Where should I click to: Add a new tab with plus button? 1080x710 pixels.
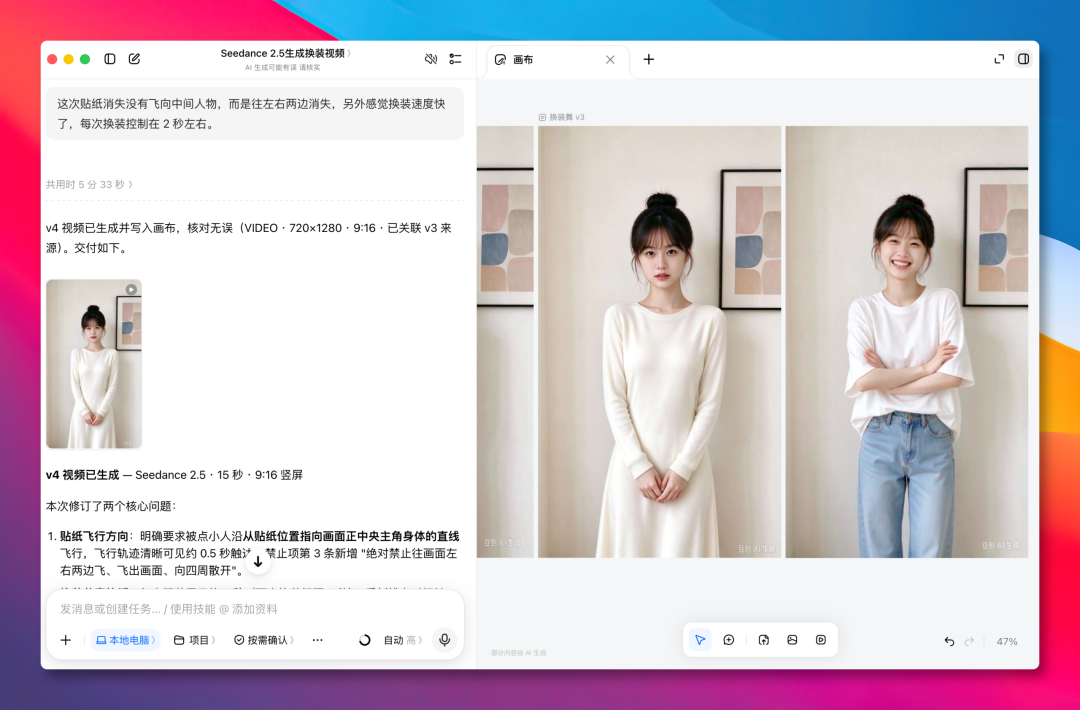point(649,59)
